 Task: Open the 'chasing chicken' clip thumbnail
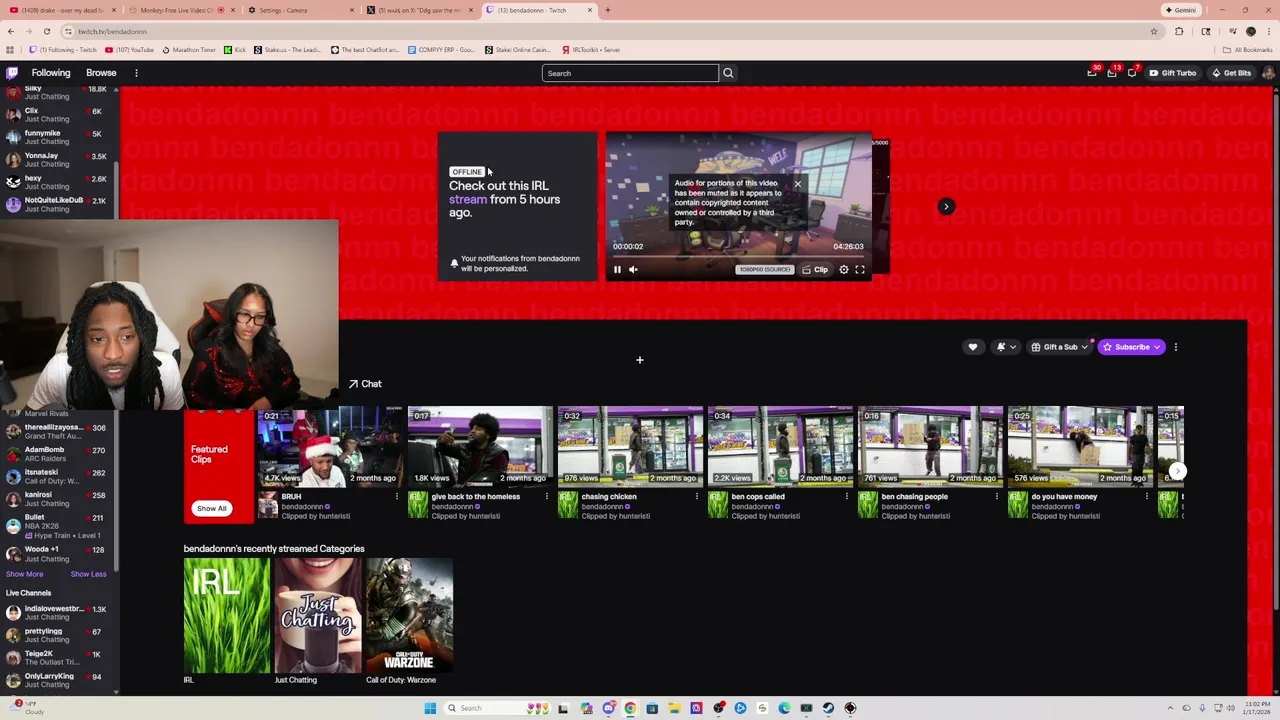[x=630, y=446]
